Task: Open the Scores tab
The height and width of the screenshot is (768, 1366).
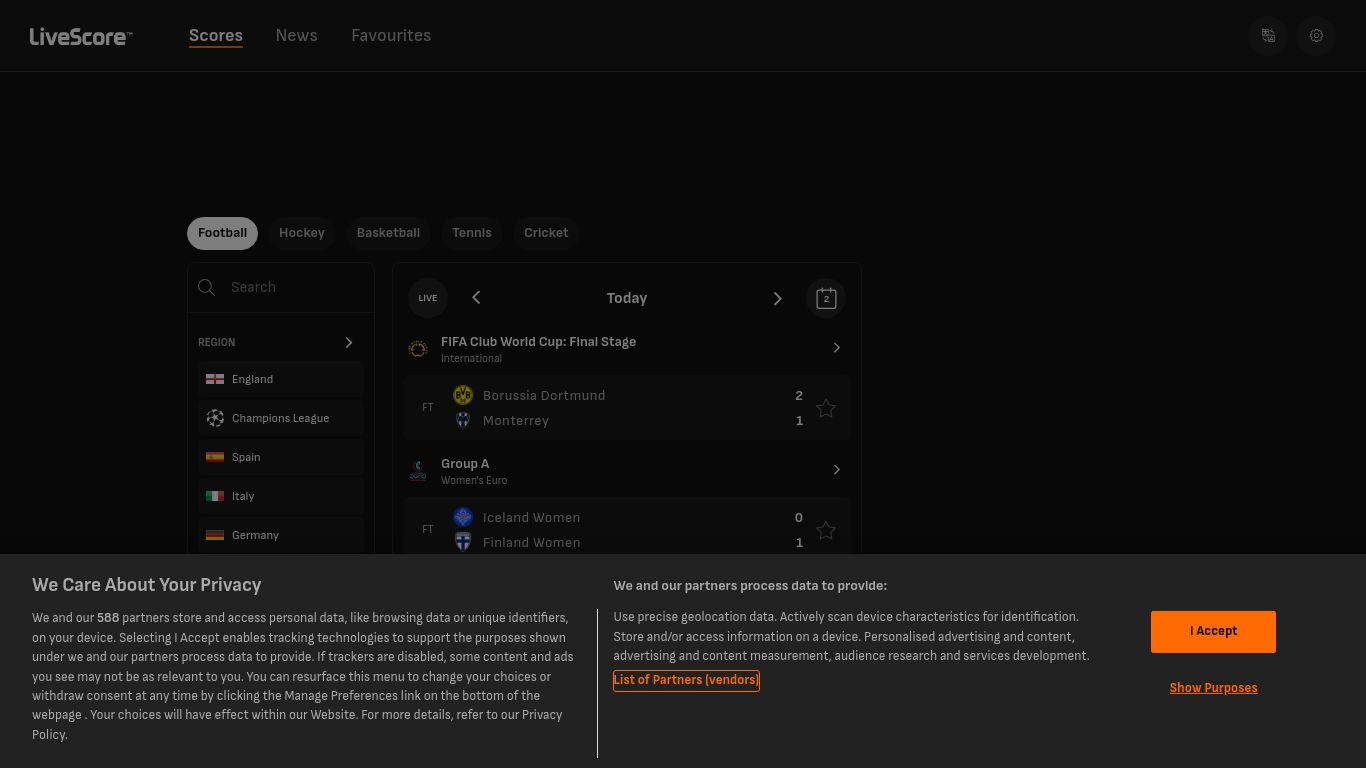Action: click(x=216, y=35)
